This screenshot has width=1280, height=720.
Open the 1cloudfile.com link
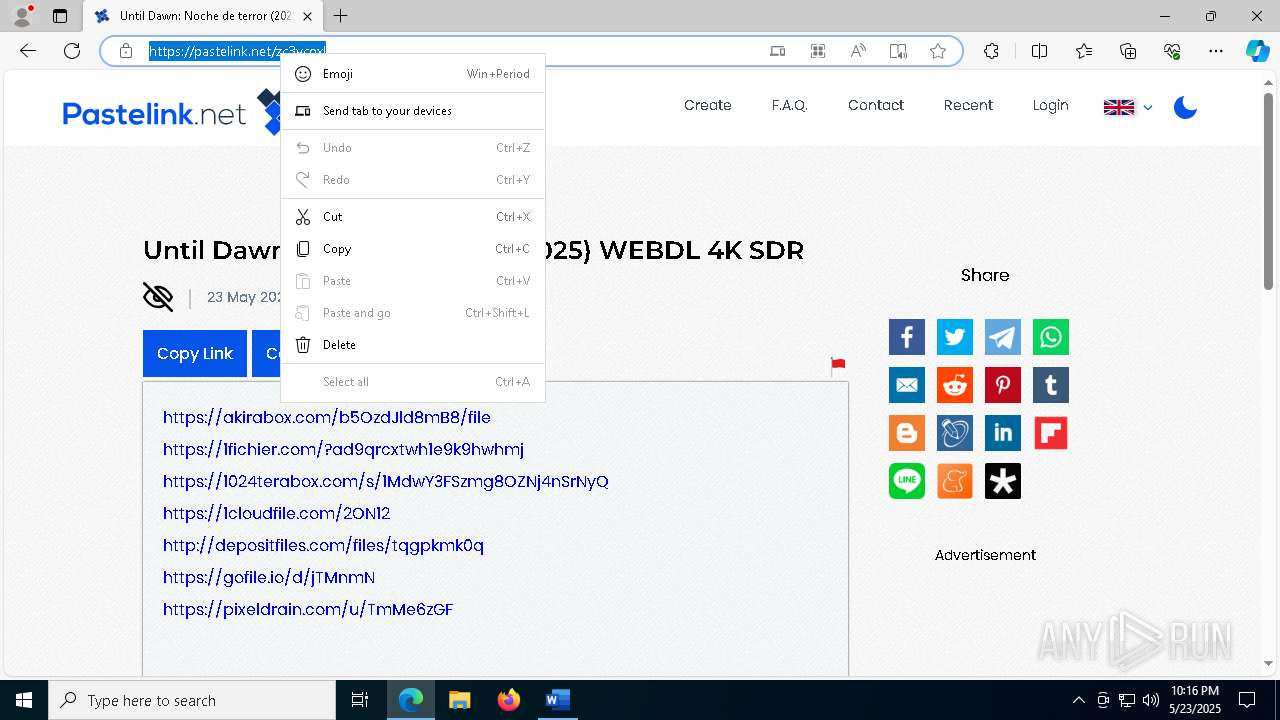[x=276, y=513]
